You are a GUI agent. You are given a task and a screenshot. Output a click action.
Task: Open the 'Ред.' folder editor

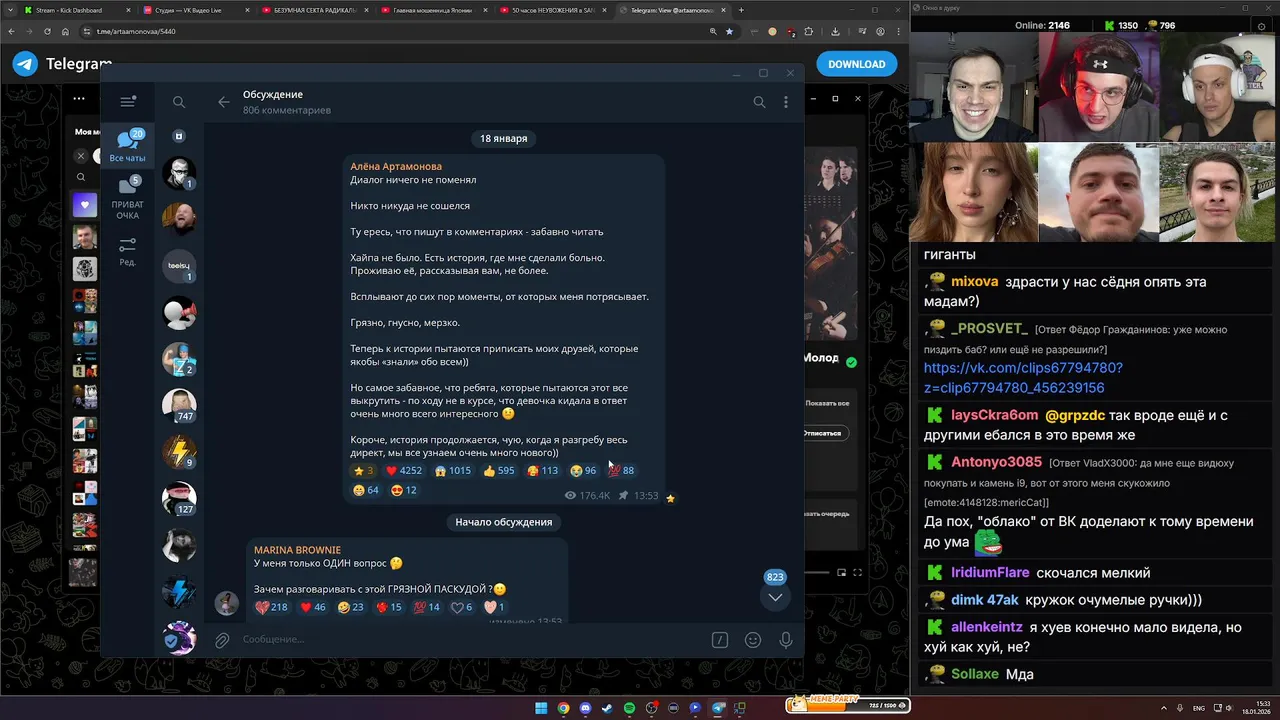coord(127,251)
